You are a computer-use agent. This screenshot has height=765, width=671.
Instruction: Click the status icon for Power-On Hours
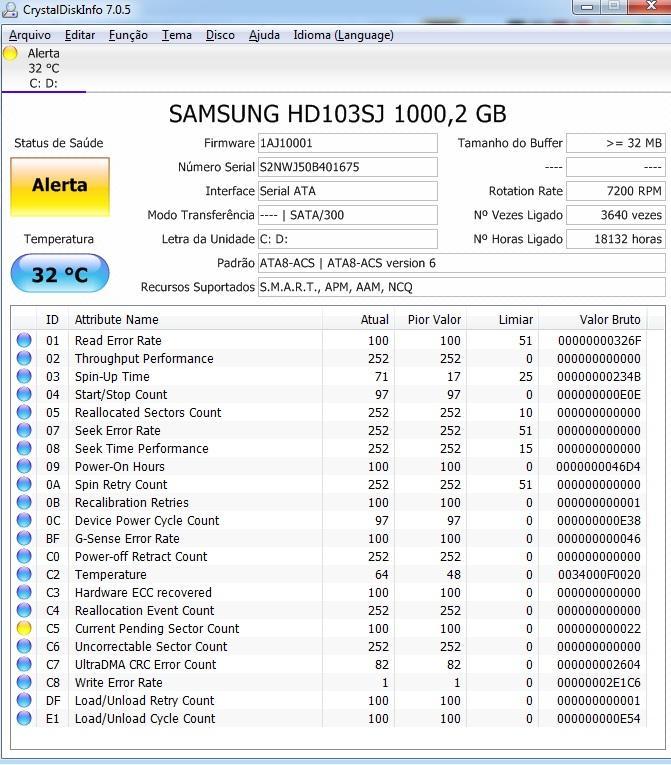click(x=24, y=466)
